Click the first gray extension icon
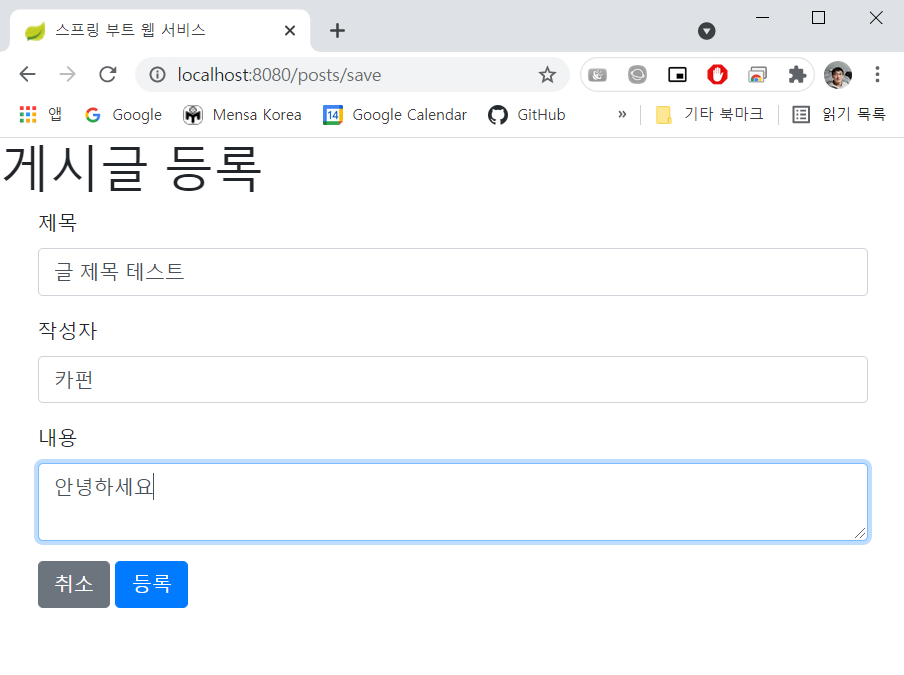The height and width of the screenshot is (675, 904). pos(597,74)
